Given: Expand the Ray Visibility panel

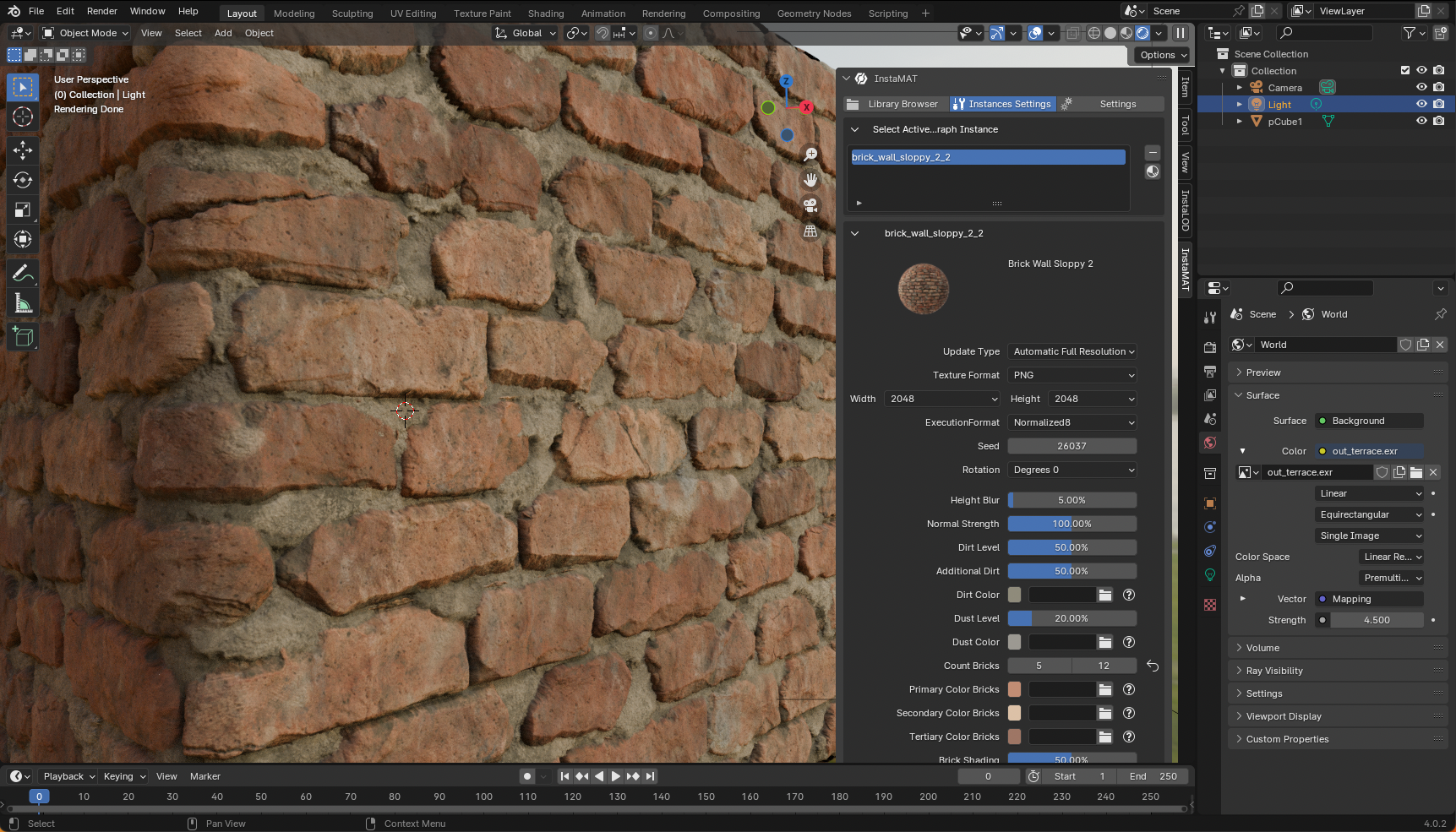Looking at the screenshot, I should tap(1338, 671).
